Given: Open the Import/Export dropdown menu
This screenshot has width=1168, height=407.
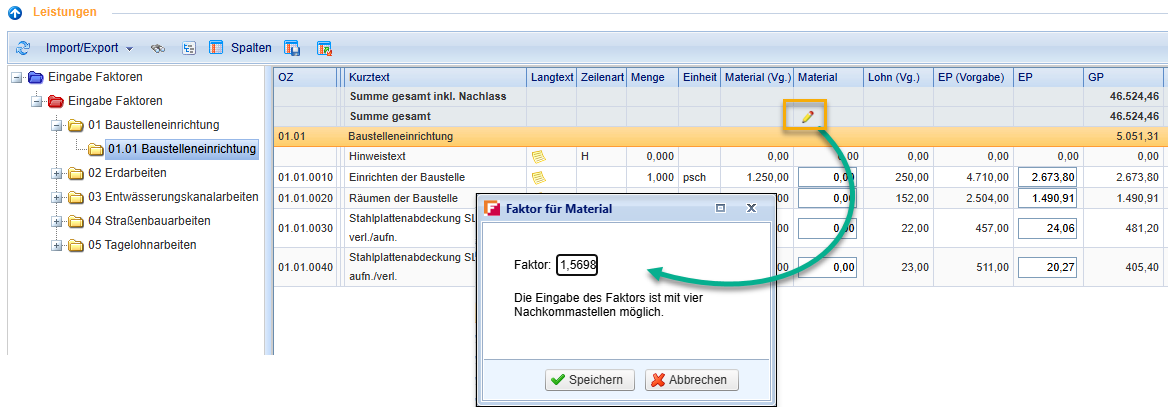Looking at the screenshot, I should point(89,47).
